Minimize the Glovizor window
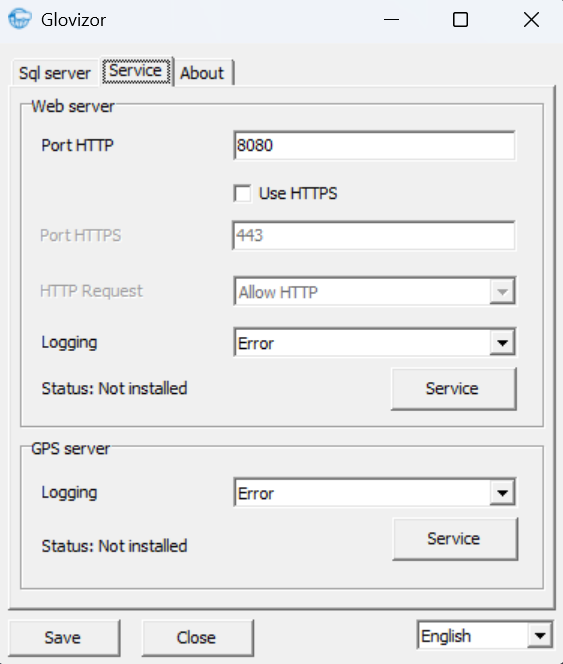Viewport: 563px width, 664px height. click(391, 19)
